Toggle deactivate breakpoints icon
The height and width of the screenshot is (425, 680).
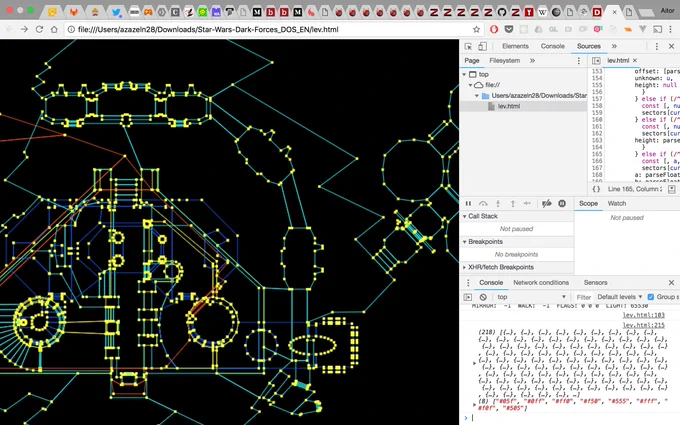click(546, 203)
